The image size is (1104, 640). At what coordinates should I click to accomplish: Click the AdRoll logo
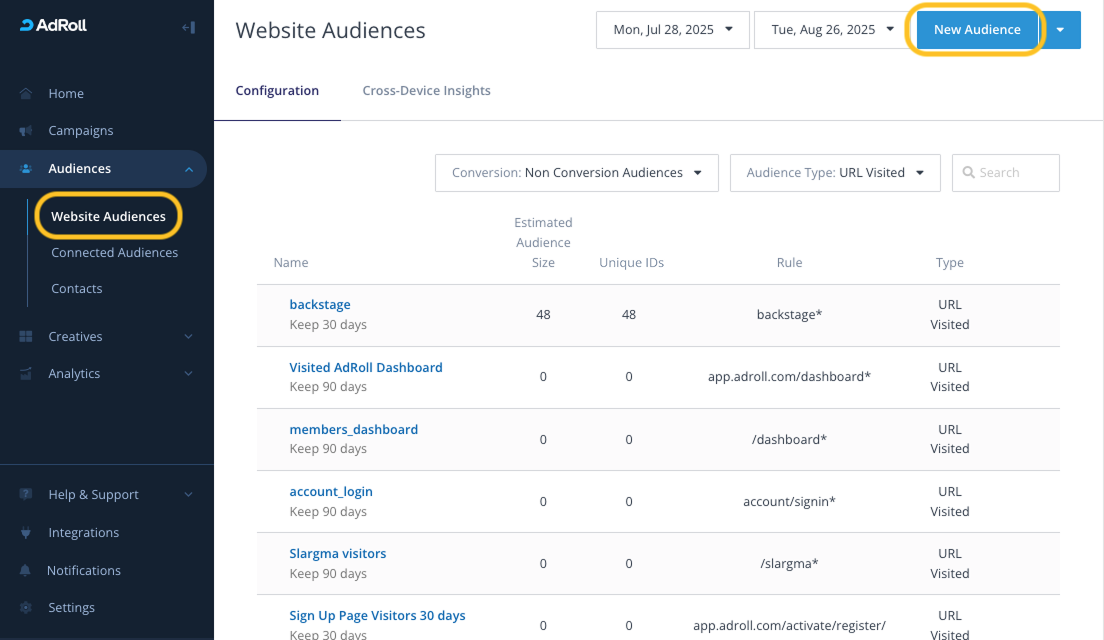coord(54,26)
